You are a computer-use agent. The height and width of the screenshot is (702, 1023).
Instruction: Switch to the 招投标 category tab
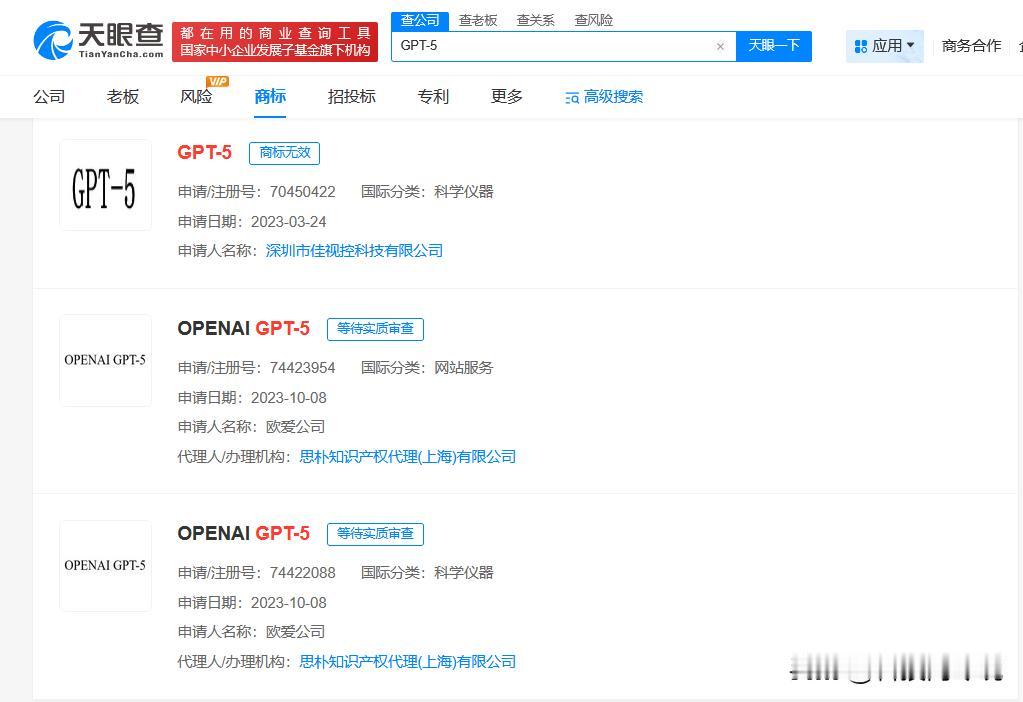point(351,97)
